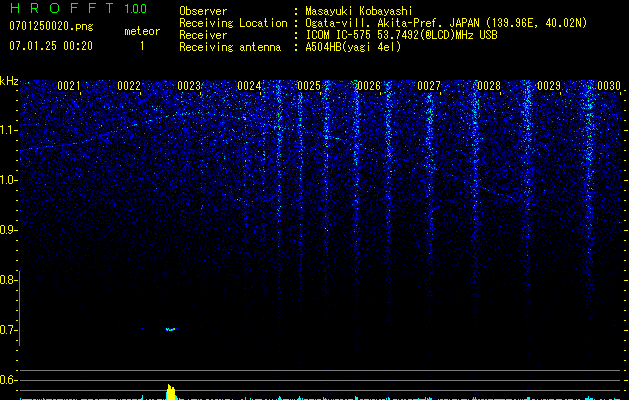
Task: Click the 0.7 kHz axis label
Action: (x=8, y=330)
